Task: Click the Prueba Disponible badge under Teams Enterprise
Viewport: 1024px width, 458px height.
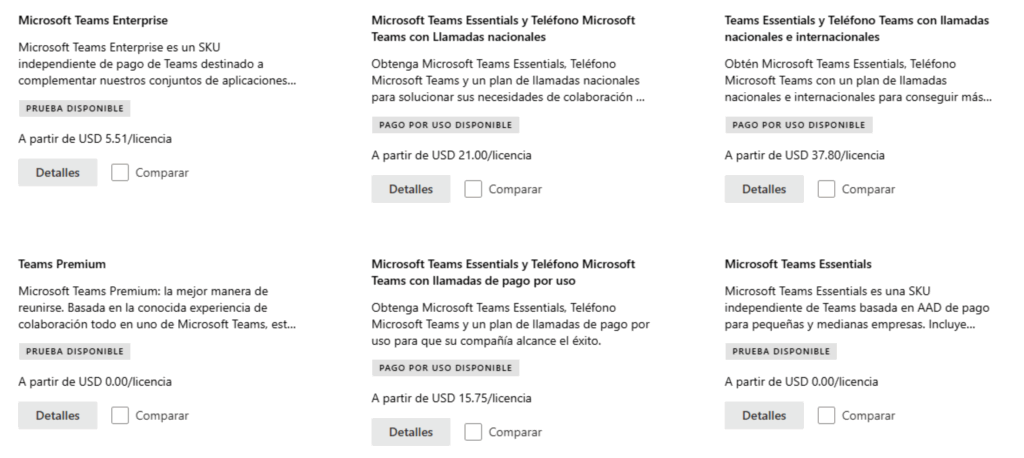Action: 75,108
